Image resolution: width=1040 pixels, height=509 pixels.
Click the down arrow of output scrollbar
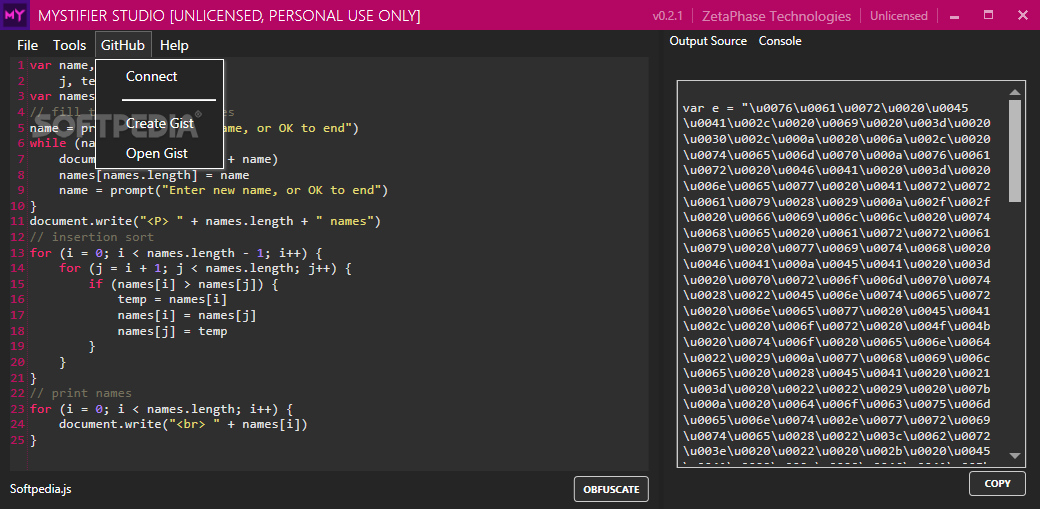coord(1015,456)
